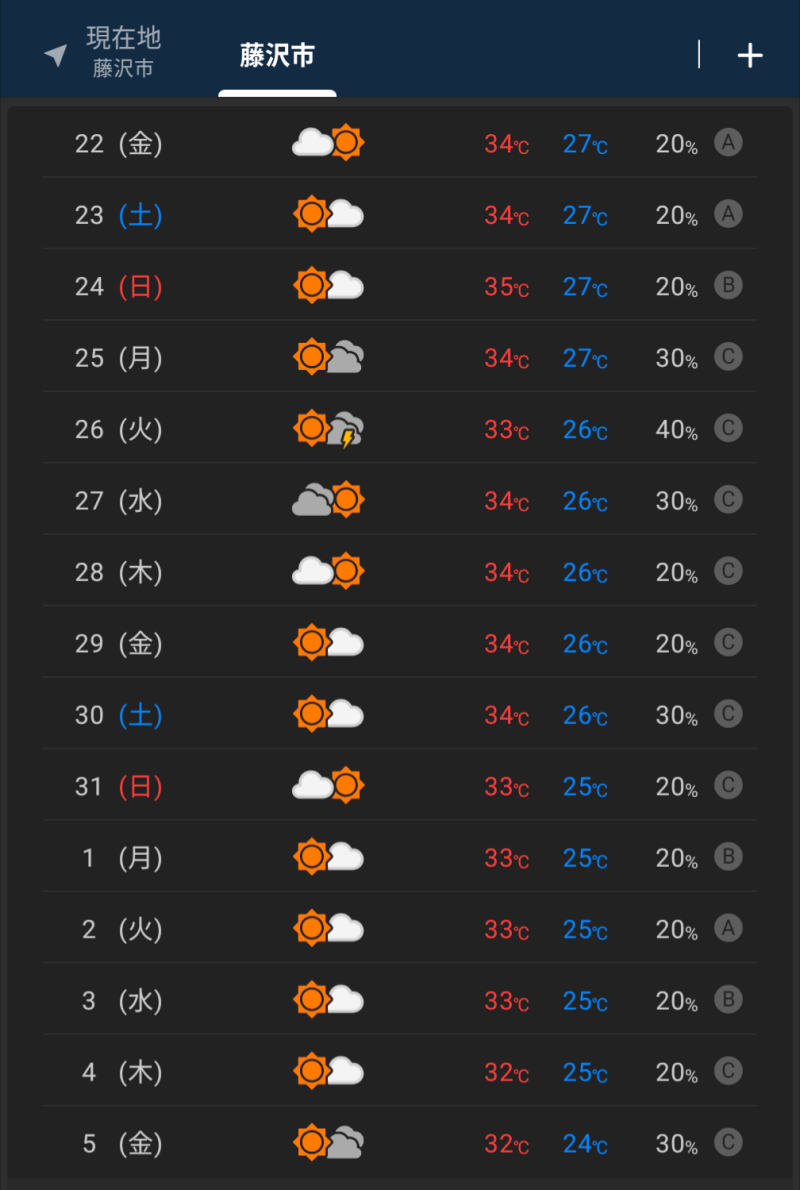
Task: Select the 25 (月) date label
Action: coord(118,358)
